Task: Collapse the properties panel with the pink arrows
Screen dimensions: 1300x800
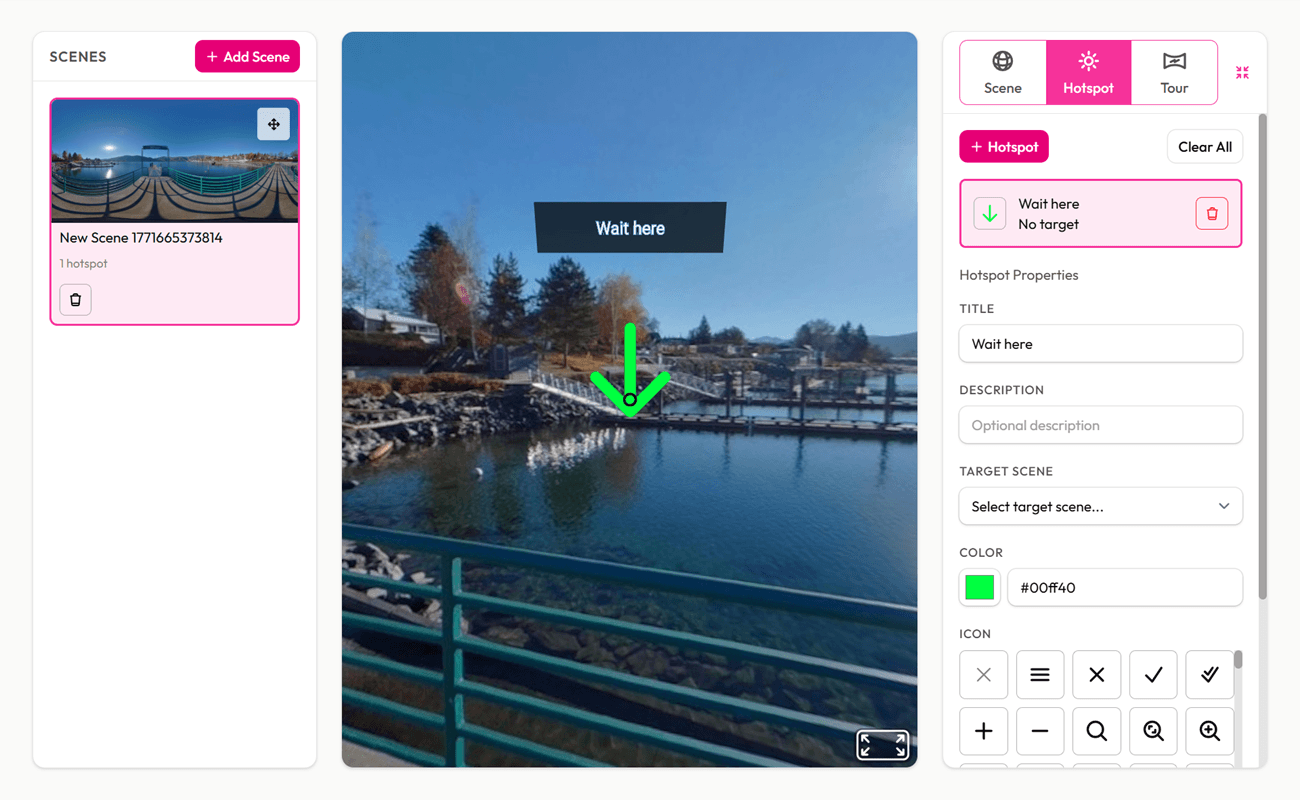Action: [1242, 73]
